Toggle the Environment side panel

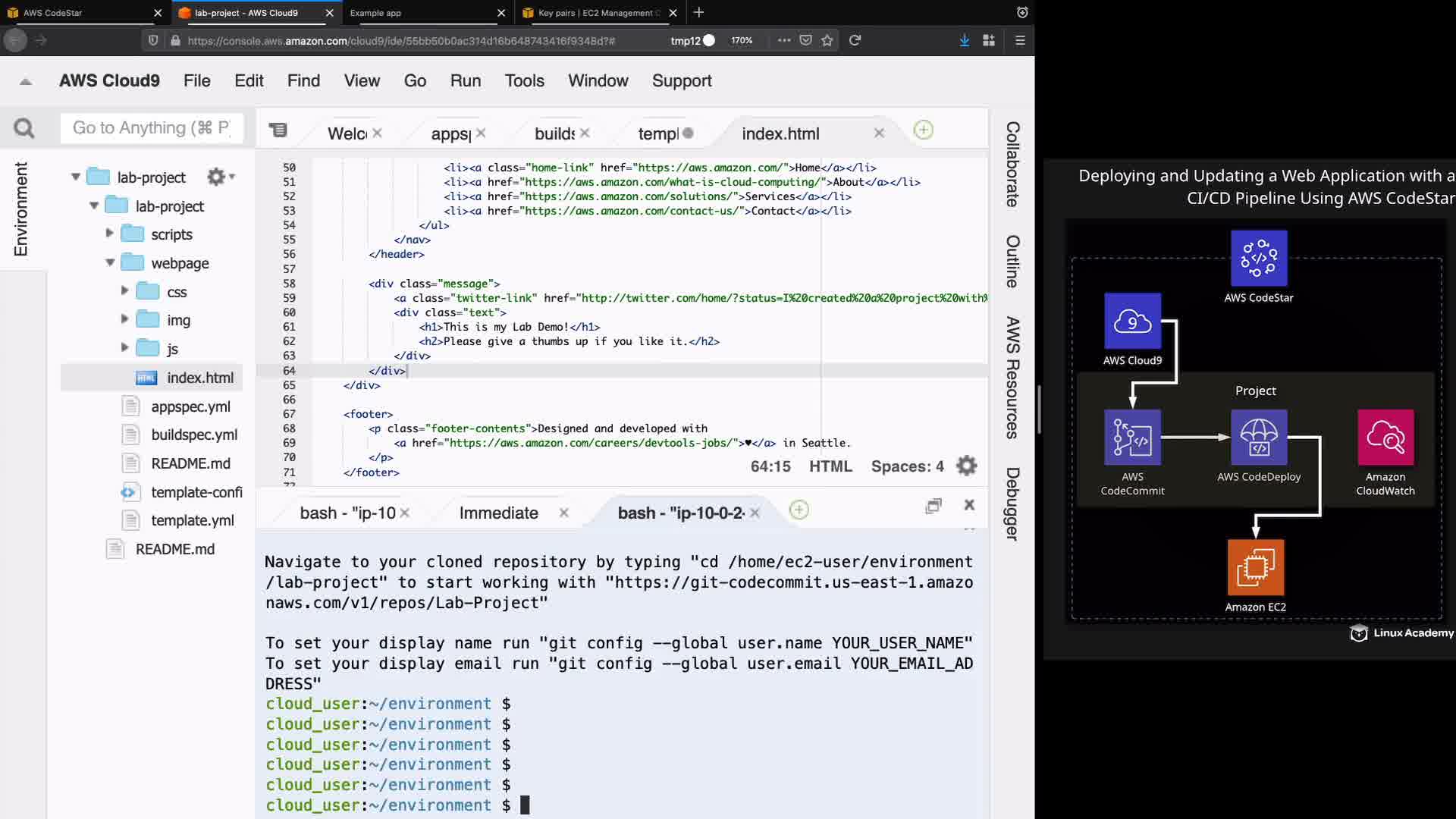coord(21,209)
